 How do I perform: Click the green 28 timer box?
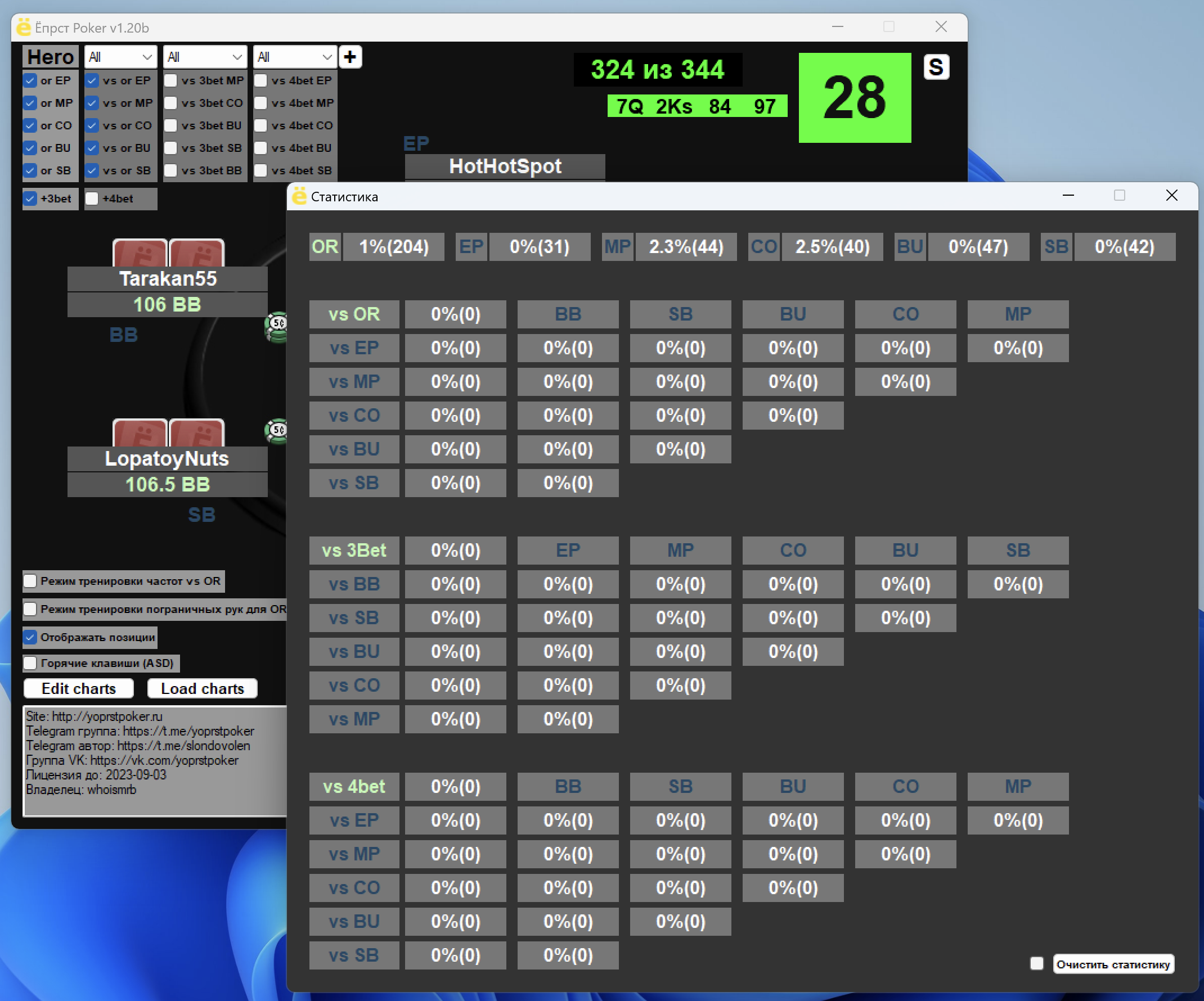pyautogui.click(x=855, y=98)
